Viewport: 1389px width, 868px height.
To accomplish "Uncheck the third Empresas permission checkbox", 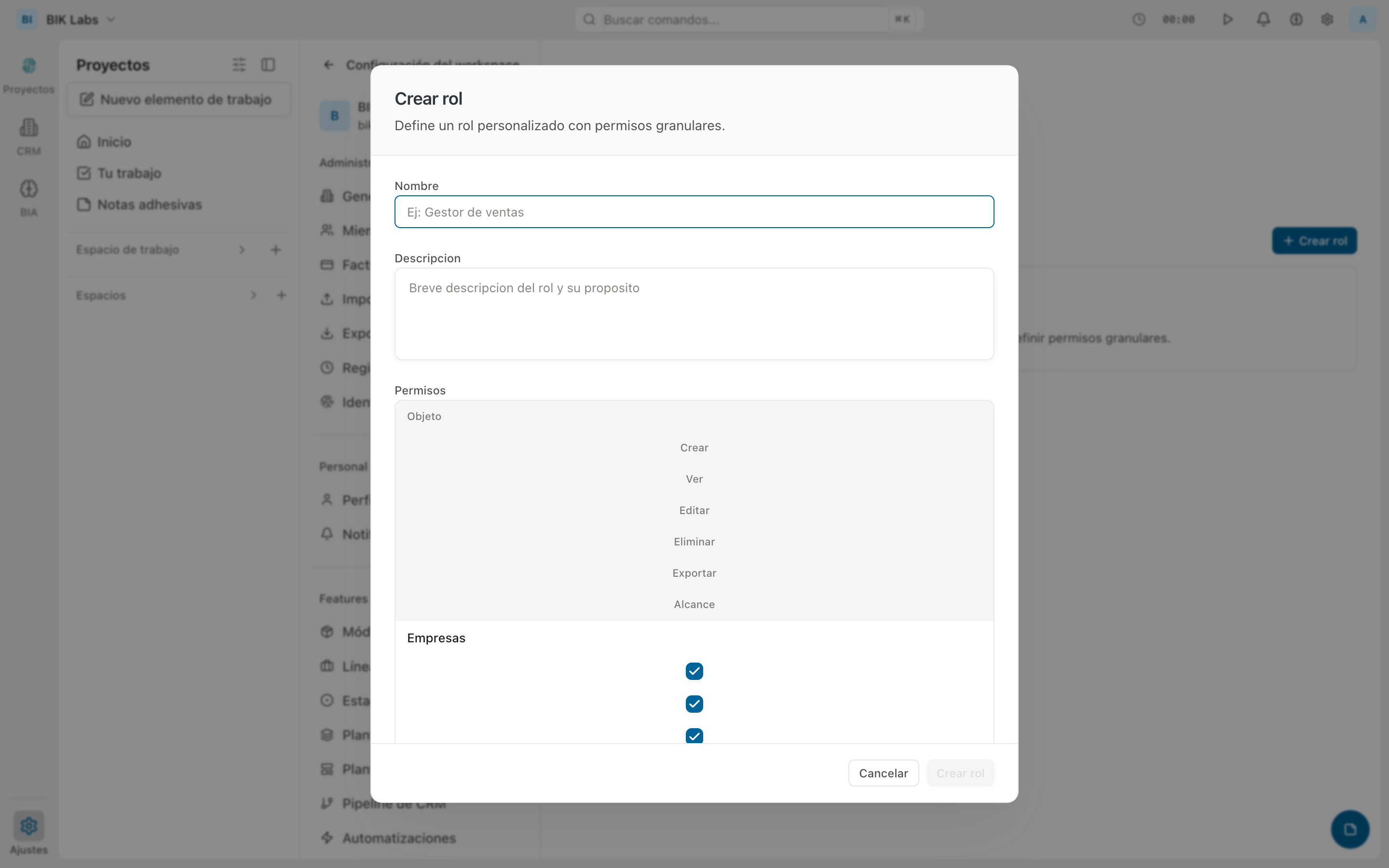I will tap(694, 735).
